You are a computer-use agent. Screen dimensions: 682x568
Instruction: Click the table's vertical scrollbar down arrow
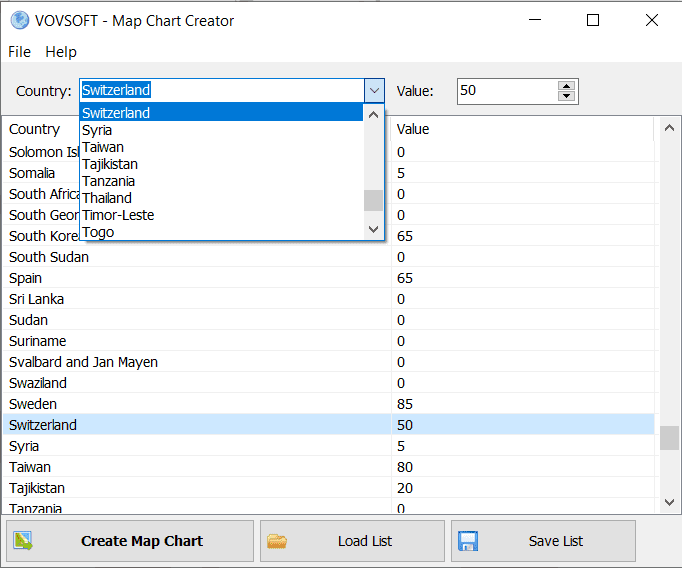[x=669, y=502]
